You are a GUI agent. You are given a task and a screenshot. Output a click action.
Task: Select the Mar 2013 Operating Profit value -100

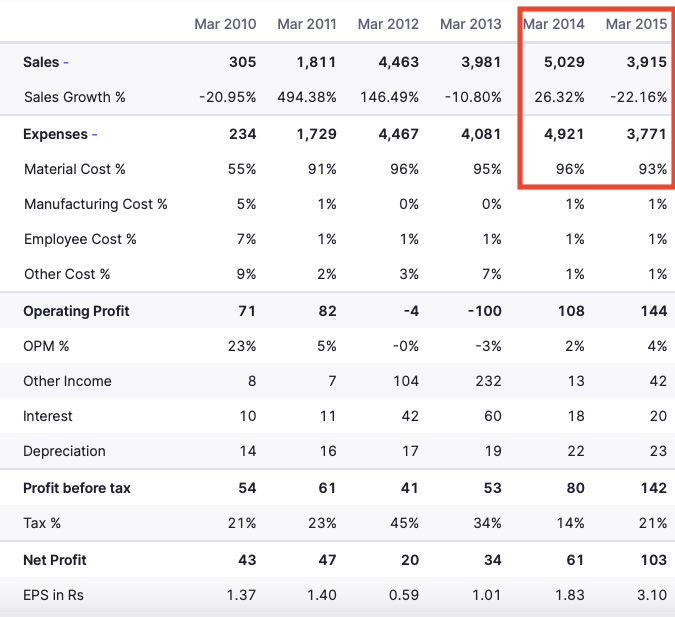tap(483, 311)
